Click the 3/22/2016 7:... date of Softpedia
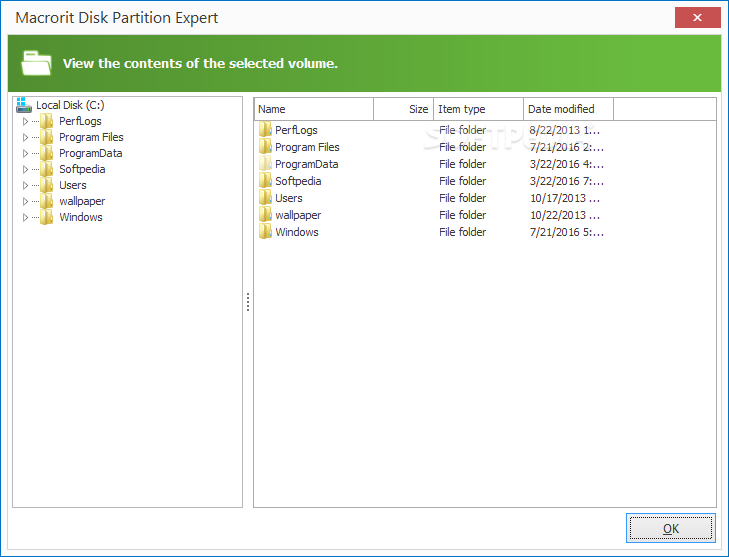The image size is (729, 557). click(567, 181)
